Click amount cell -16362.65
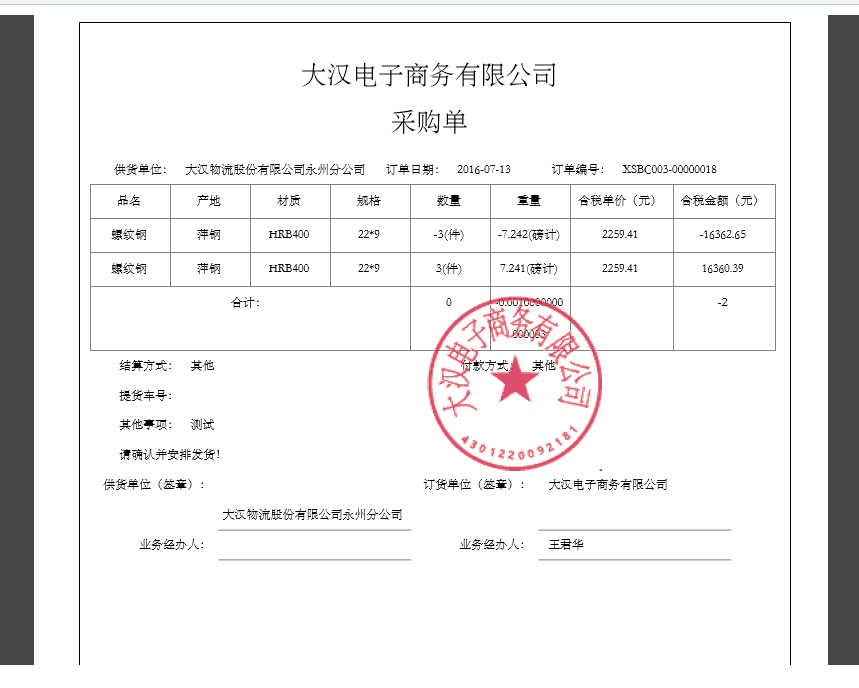This screenshot has height=688, width=859. click(723, 234)
